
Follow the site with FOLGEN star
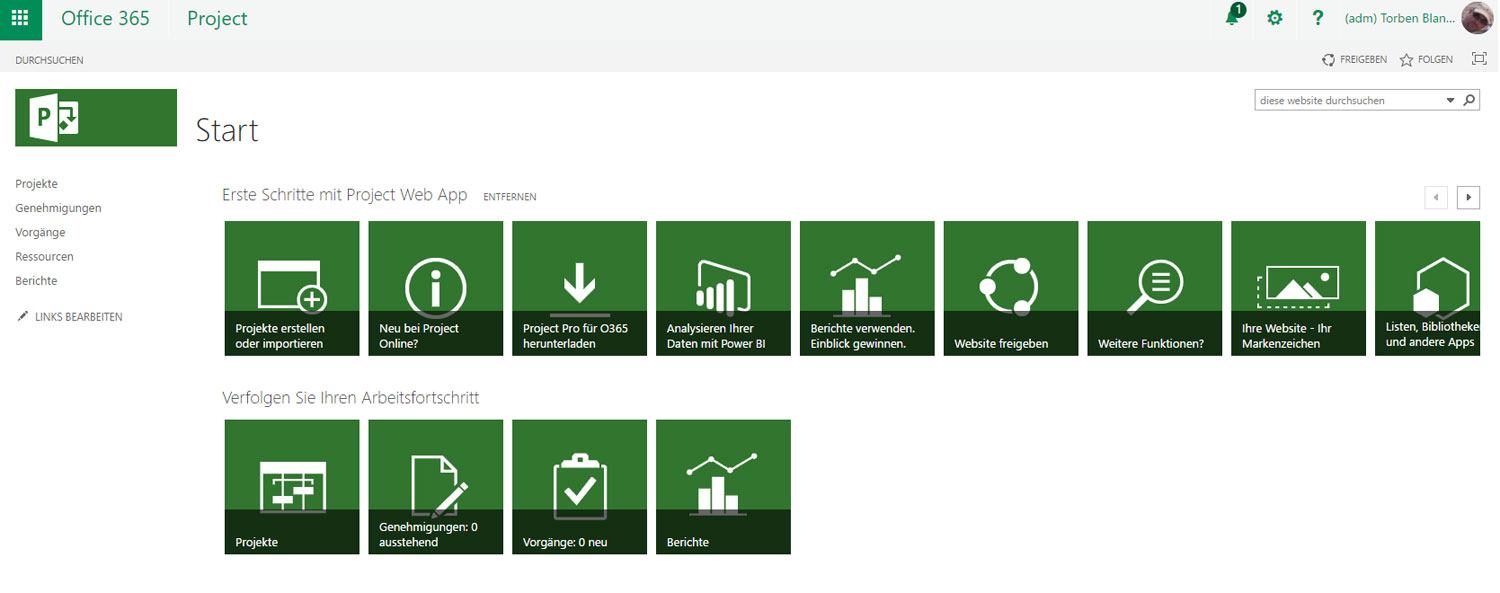tap(1426, 60)
